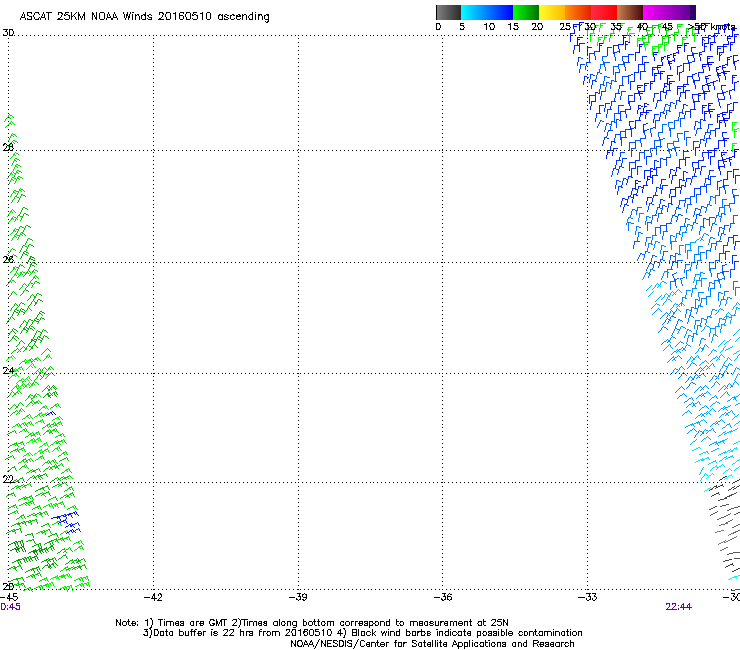740x650 pixels.
Task: Click legend scale value 15
Action: coord(513,27)
